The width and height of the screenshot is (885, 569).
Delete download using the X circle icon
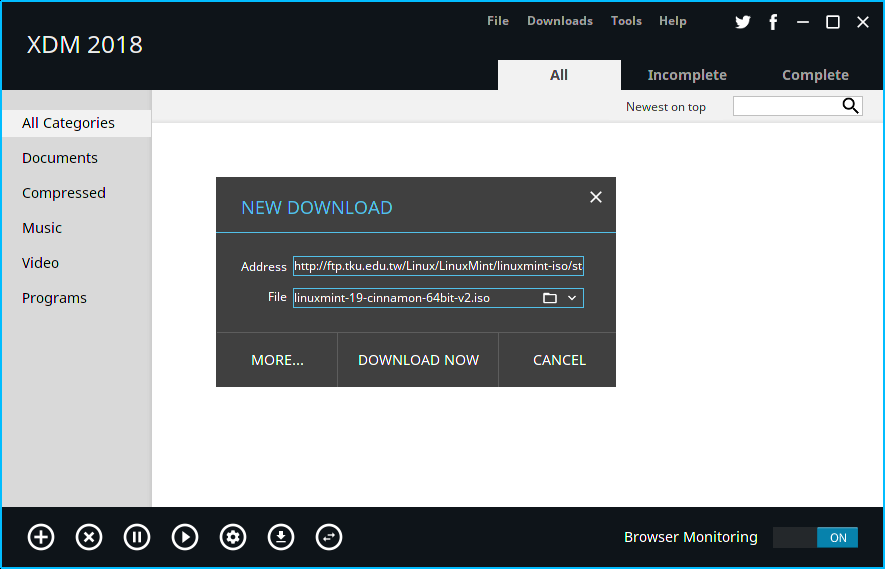coord(89,537)
